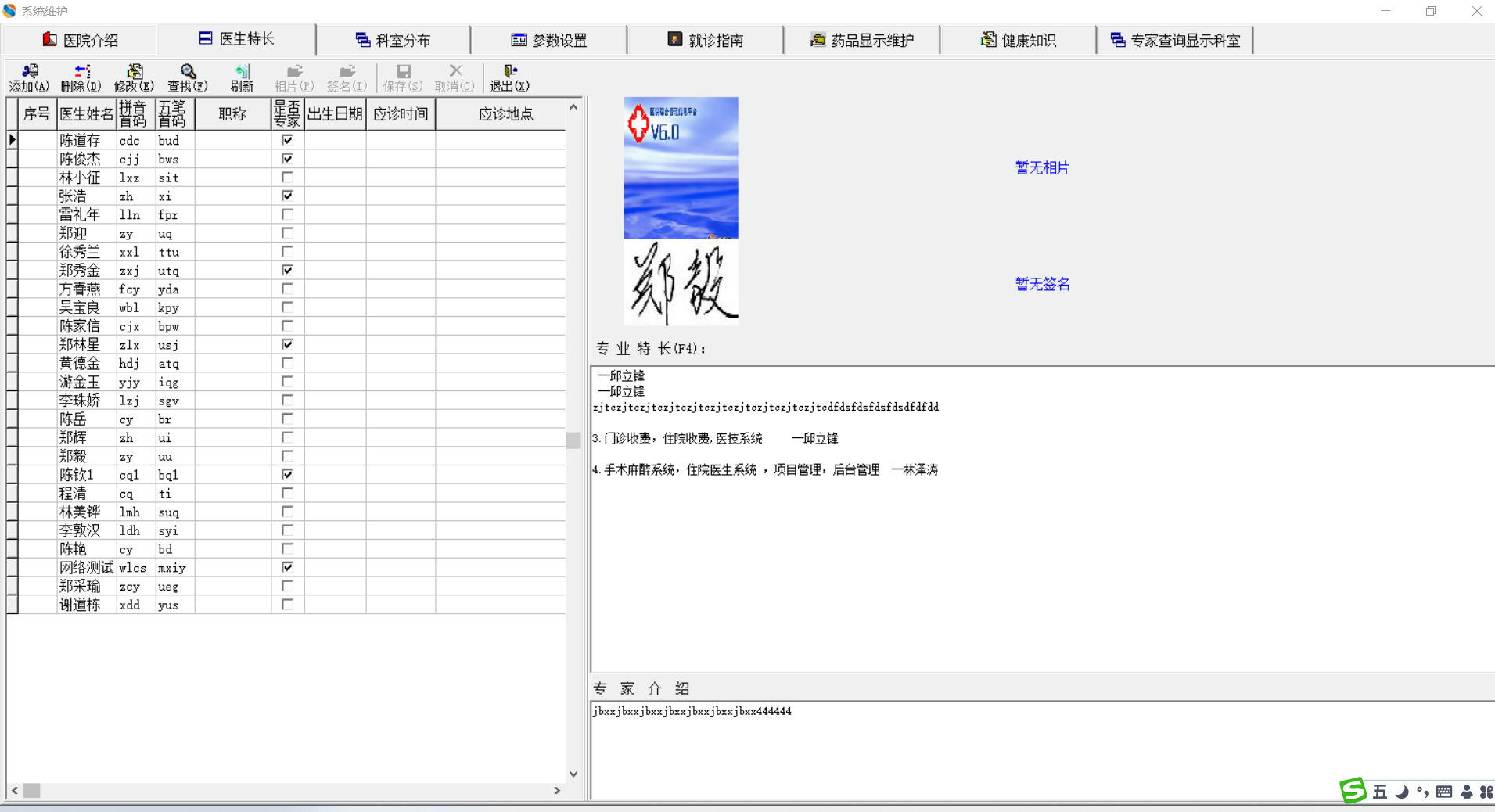Uncheck the expert checkbox for 张浩
This screenshot has height=812, width=1495.
287,196
